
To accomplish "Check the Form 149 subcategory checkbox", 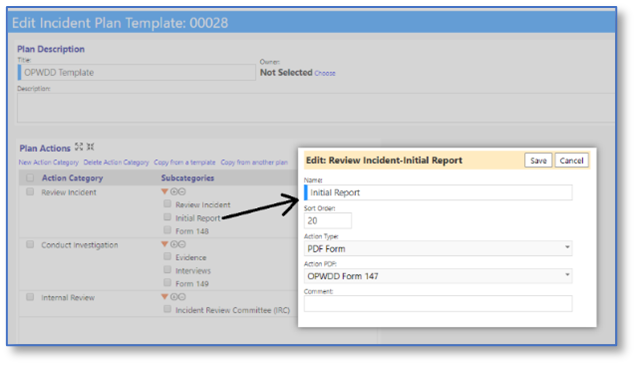I will (x=167, y=283).
